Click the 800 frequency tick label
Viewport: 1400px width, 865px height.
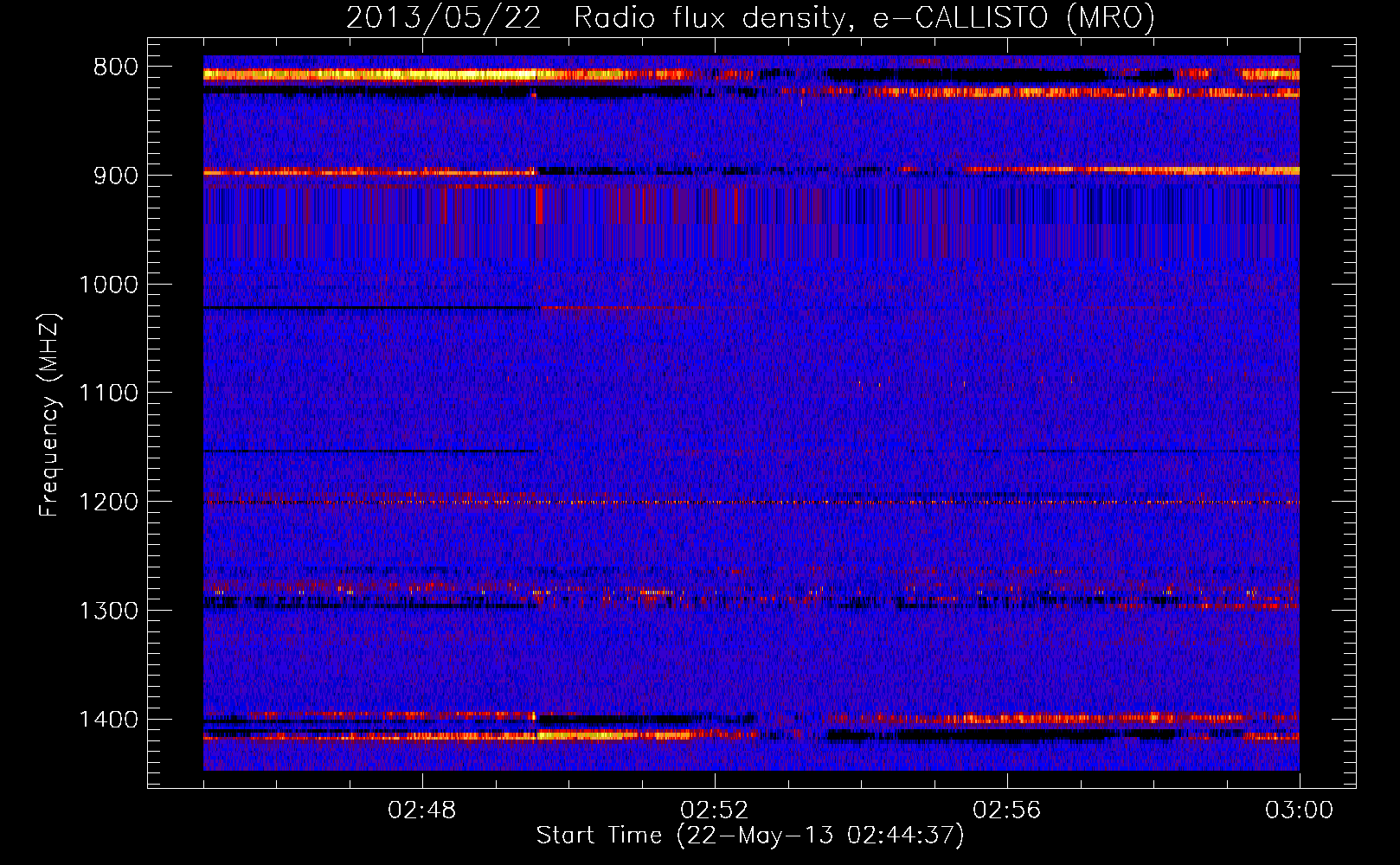tap(116, 67)
